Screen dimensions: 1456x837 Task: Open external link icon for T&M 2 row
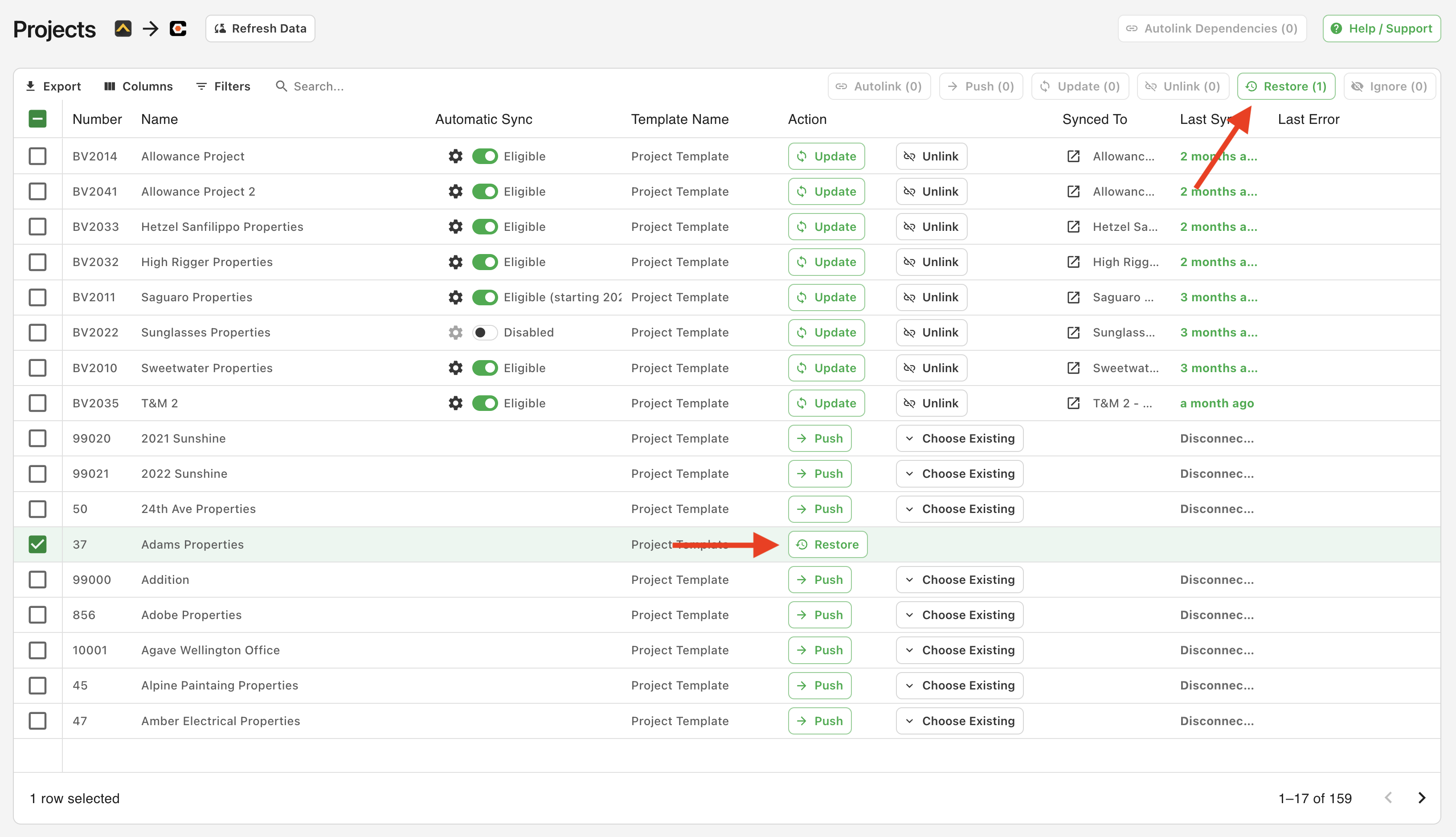1073,403
